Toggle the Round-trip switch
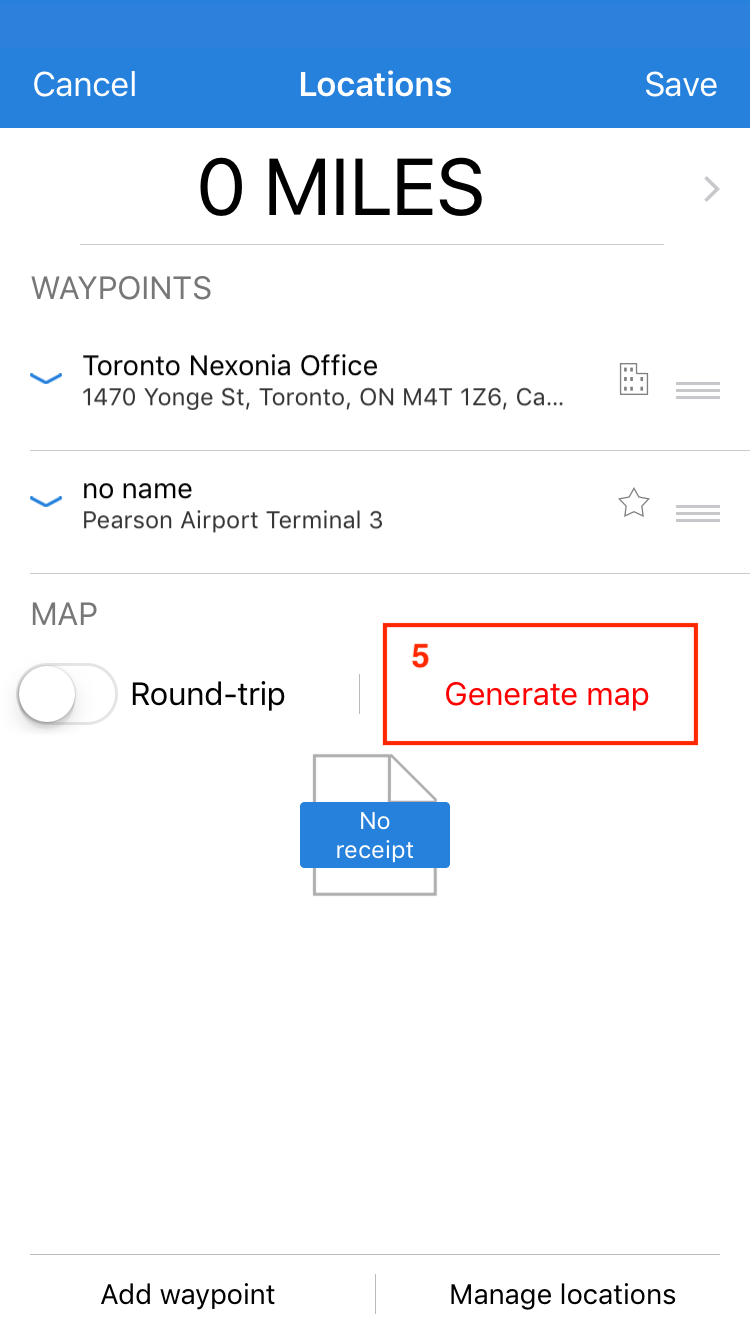The image size is (750, 1334). [68, 694]
